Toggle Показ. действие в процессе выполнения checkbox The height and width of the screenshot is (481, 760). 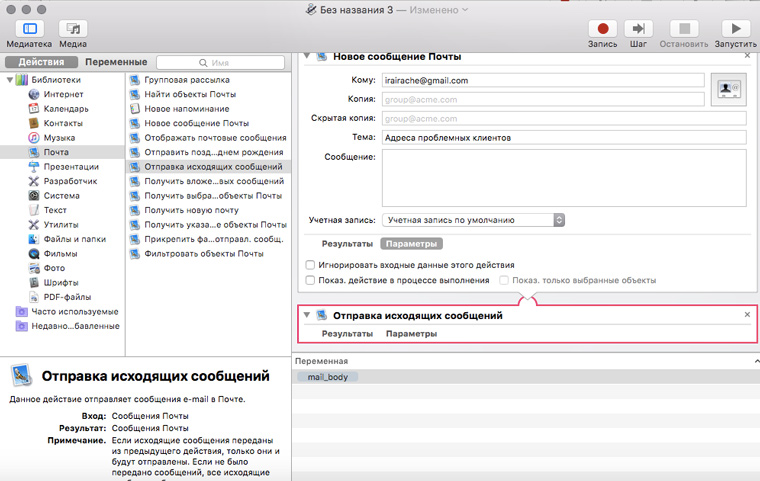click(x=310, y=281)
